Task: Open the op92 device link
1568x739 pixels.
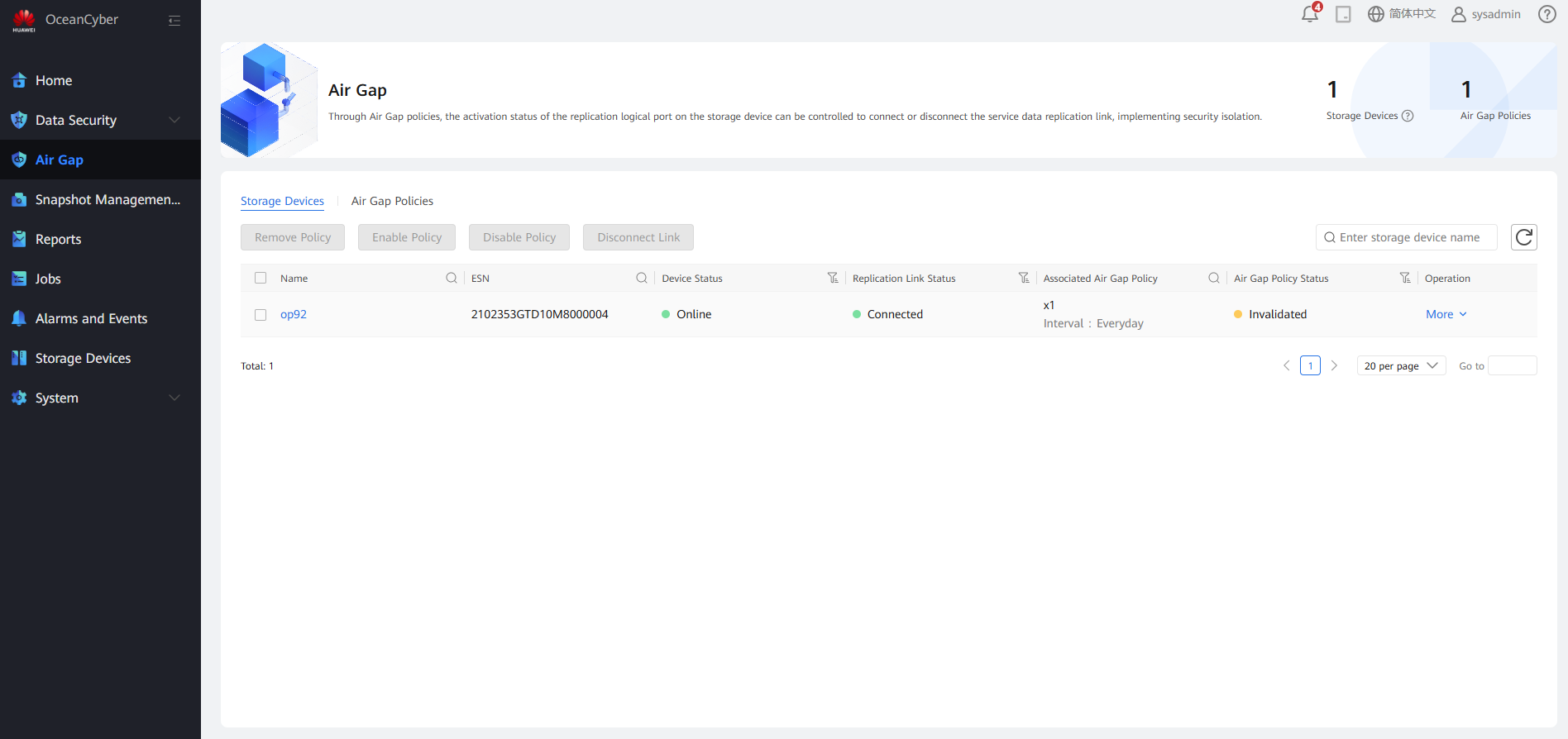Action: tap(294, 314)
